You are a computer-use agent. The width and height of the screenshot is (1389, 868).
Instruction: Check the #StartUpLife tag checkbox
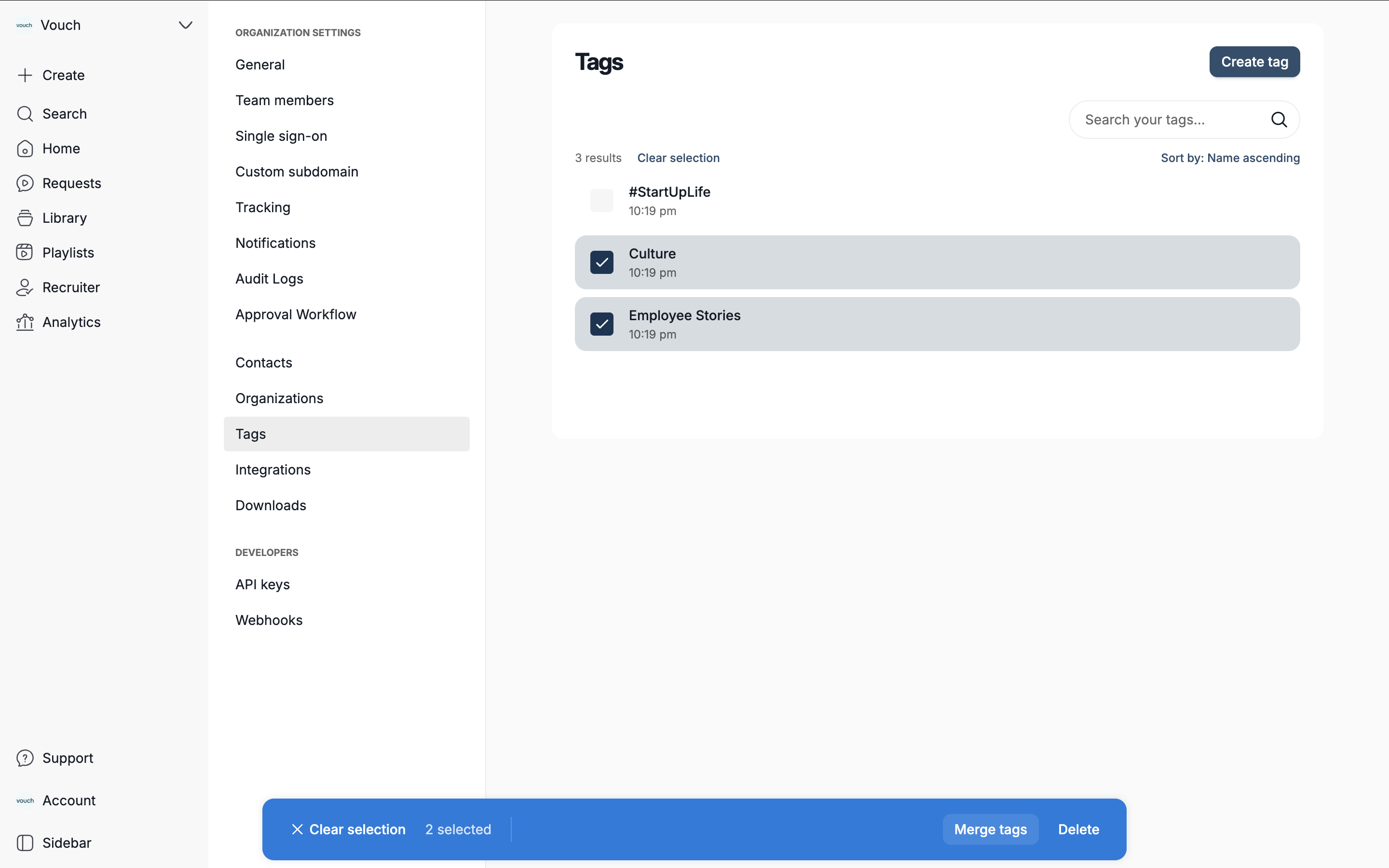point(601,201)
